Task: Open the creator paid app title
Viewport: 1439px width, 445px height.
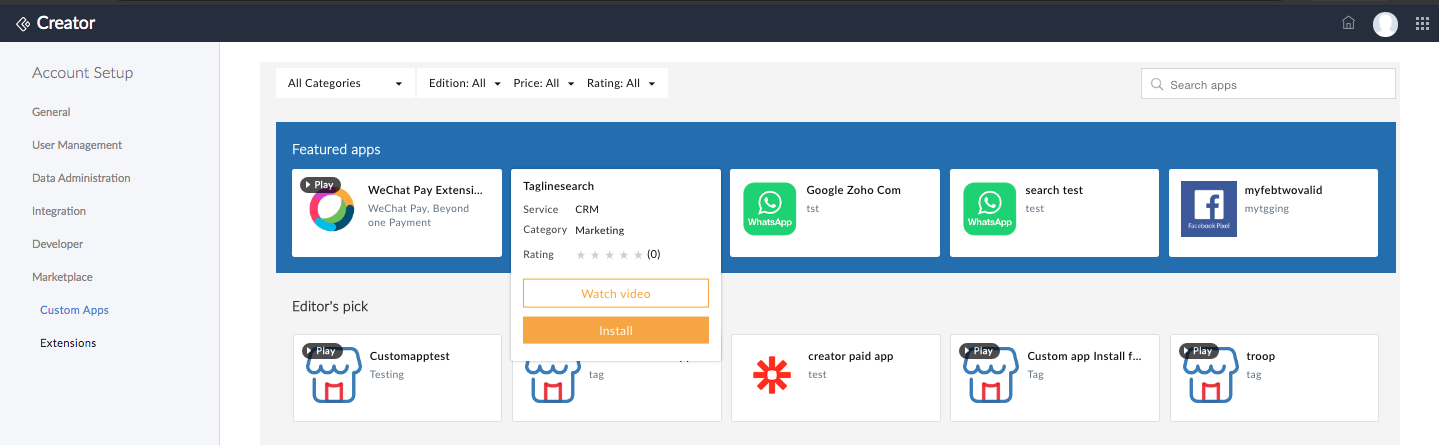Action: tap(851, 356)
